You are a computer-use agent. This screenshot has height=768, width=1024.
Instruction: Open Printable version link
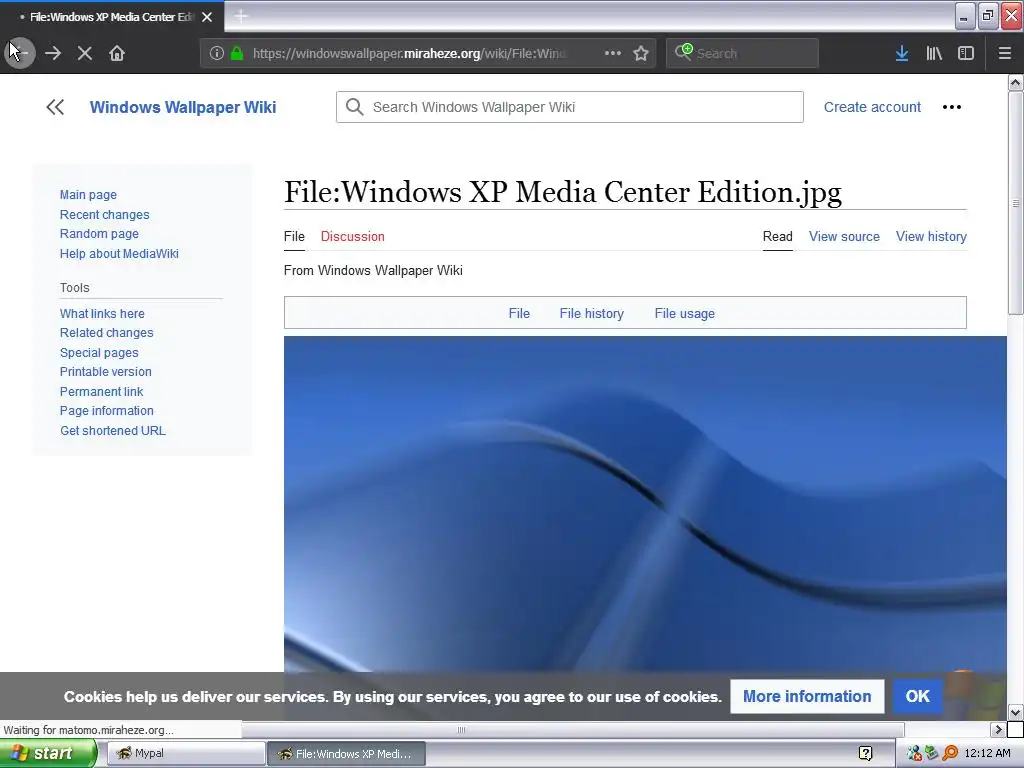point(106,372)
